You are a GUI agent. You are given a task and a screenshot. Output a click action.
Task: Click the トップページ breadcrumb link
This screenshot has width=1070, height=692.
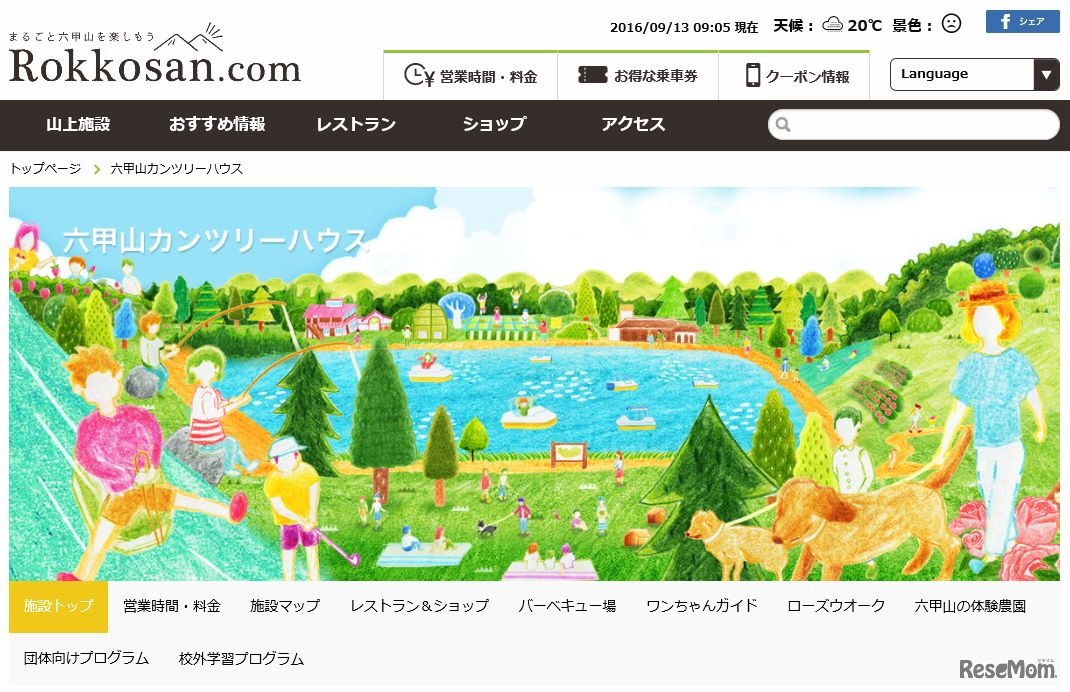tap(45, 169)
